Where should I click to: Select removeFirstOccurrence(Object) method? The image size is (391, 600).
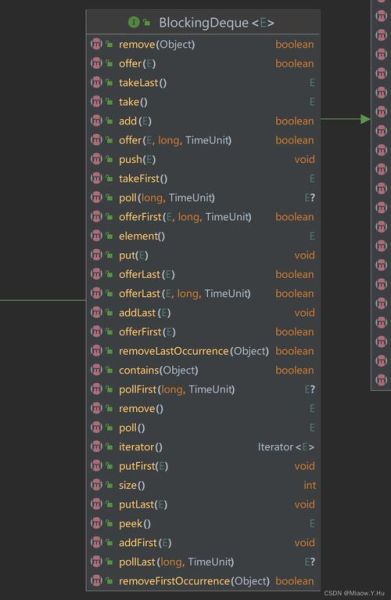click(194, 580)
